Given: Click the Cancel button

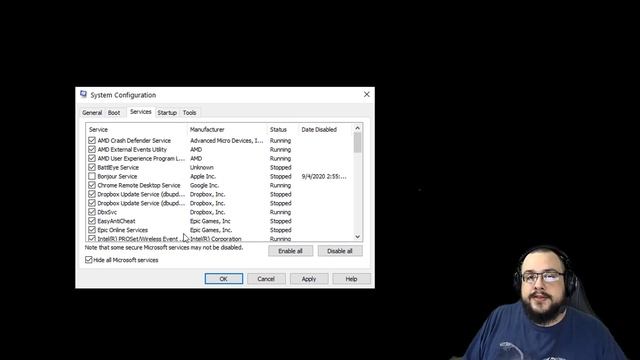Looking at the screenshot, I should tap(266, 279).
